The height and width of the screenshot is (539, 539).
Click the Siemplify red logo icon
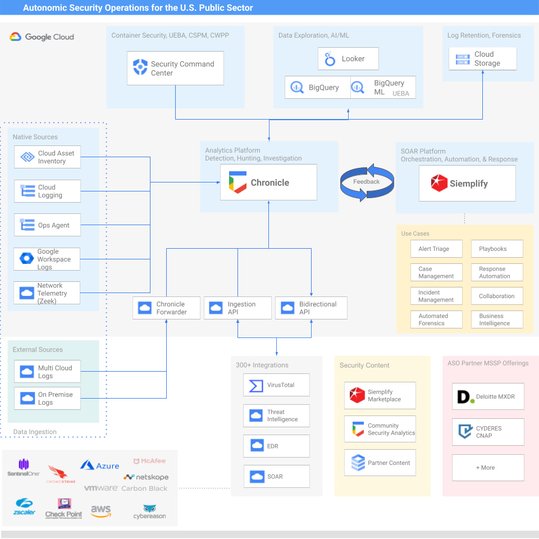439,183
